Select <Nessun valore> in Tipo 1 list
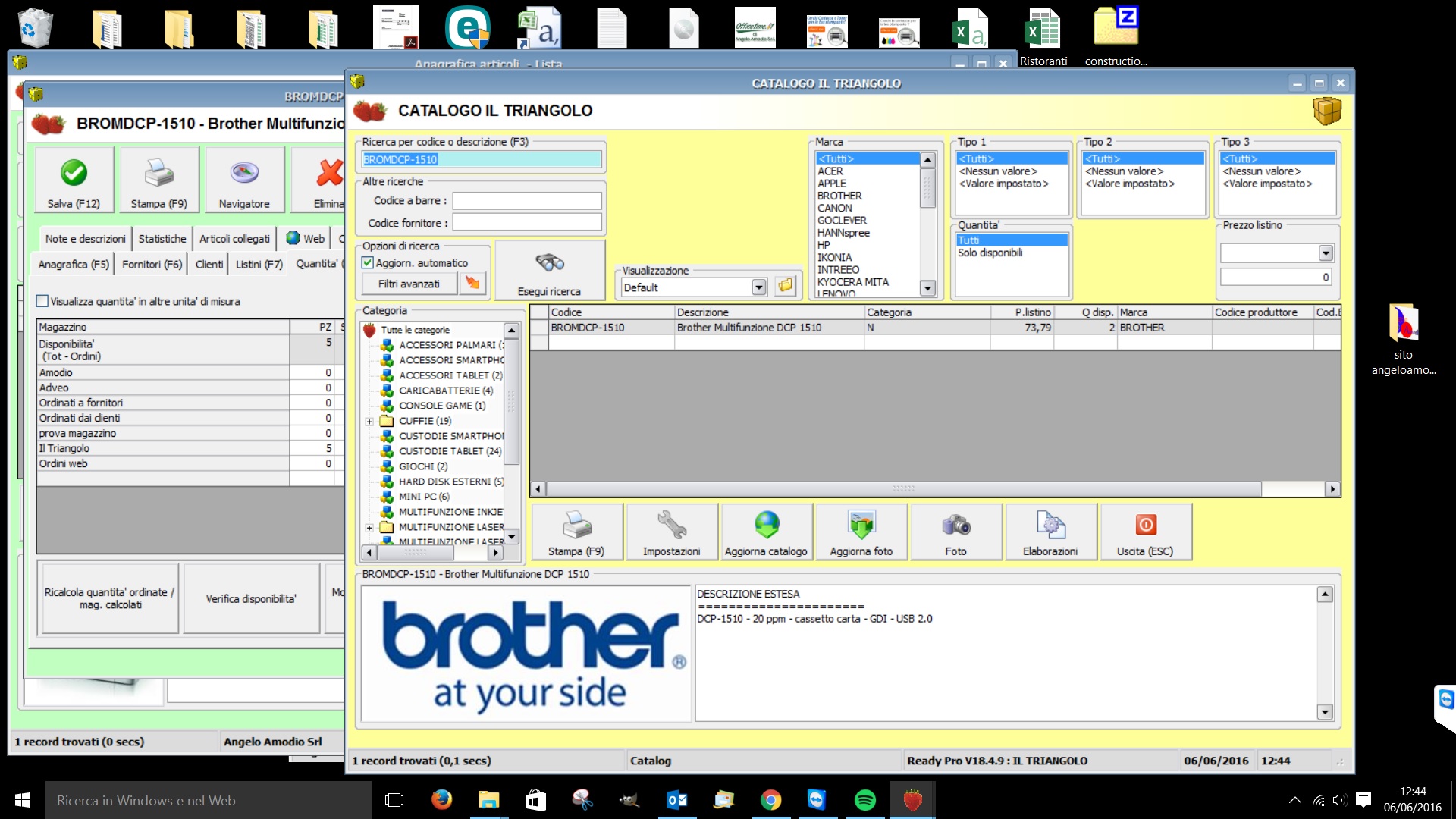 click(998, 171)
